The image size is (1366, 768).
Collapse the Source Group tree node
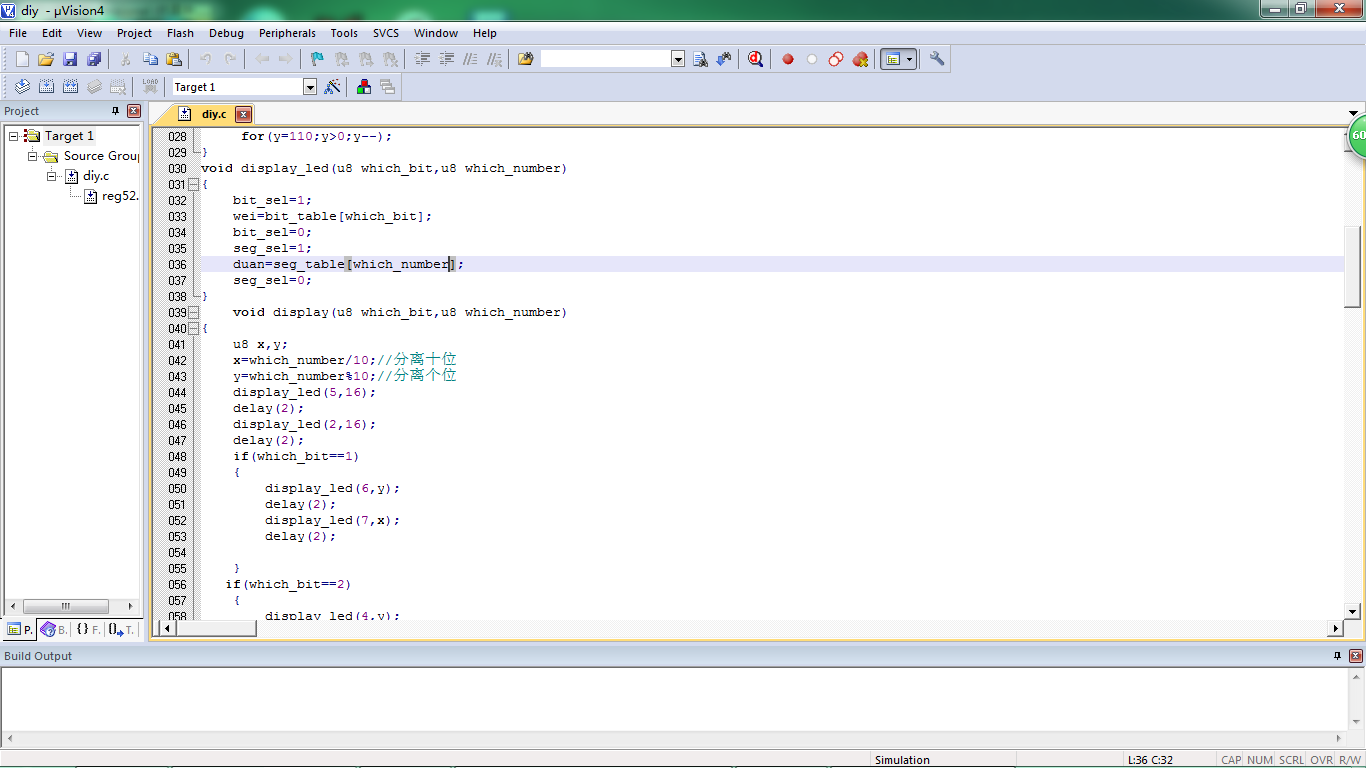pos(32,156)
